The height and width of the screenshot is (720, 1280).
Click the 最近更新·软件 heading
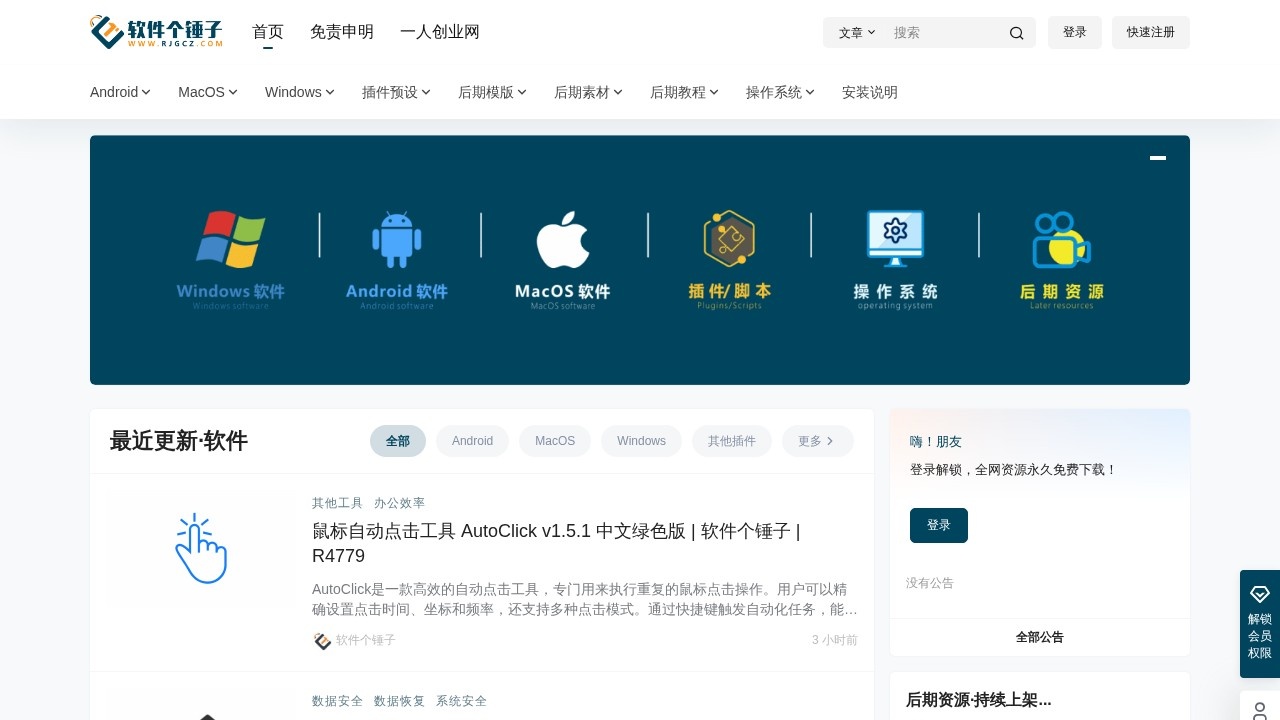click(x=179, y=441)
